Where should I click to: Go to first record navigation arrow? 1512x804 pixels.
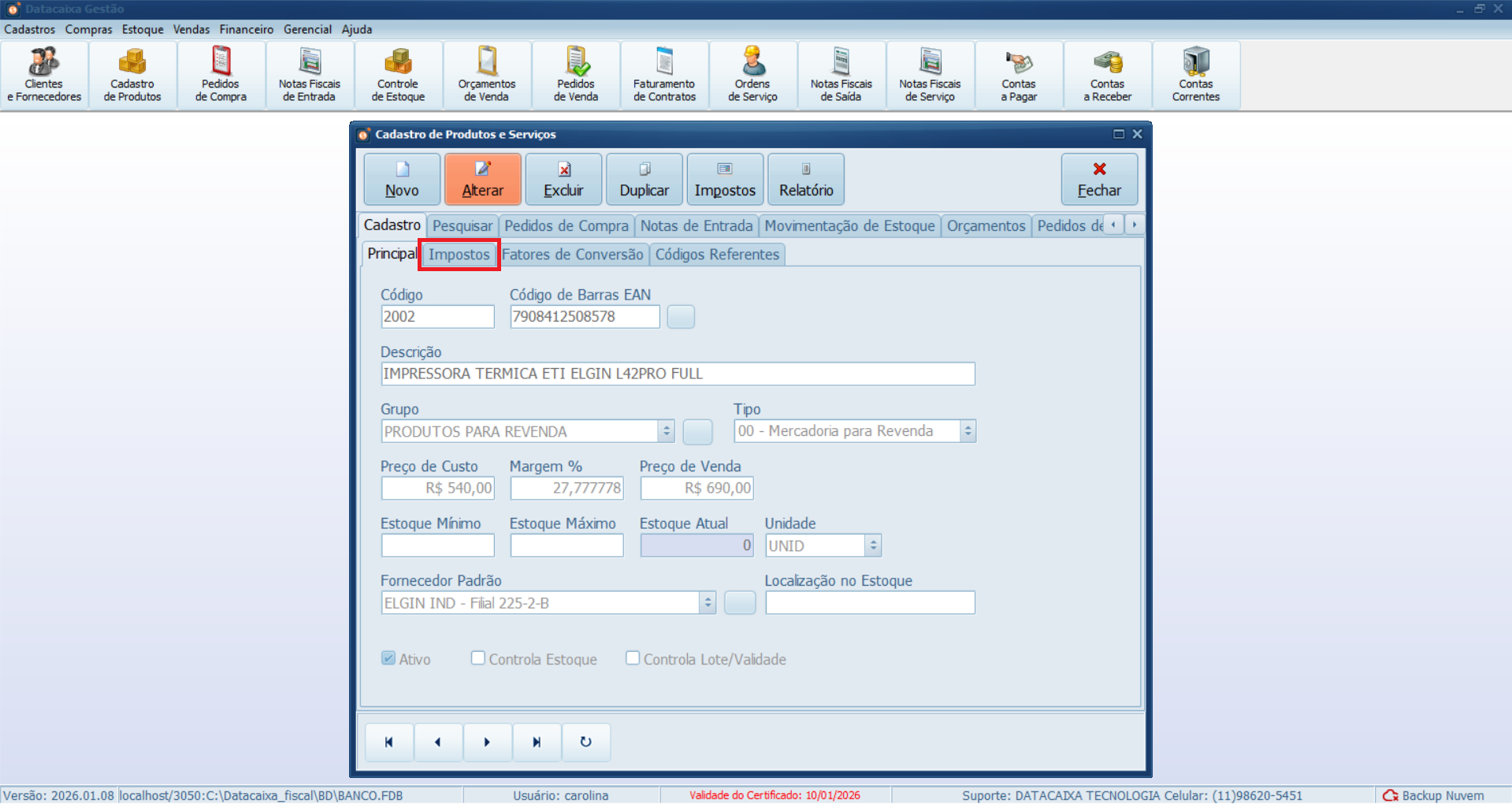[389, 742]
